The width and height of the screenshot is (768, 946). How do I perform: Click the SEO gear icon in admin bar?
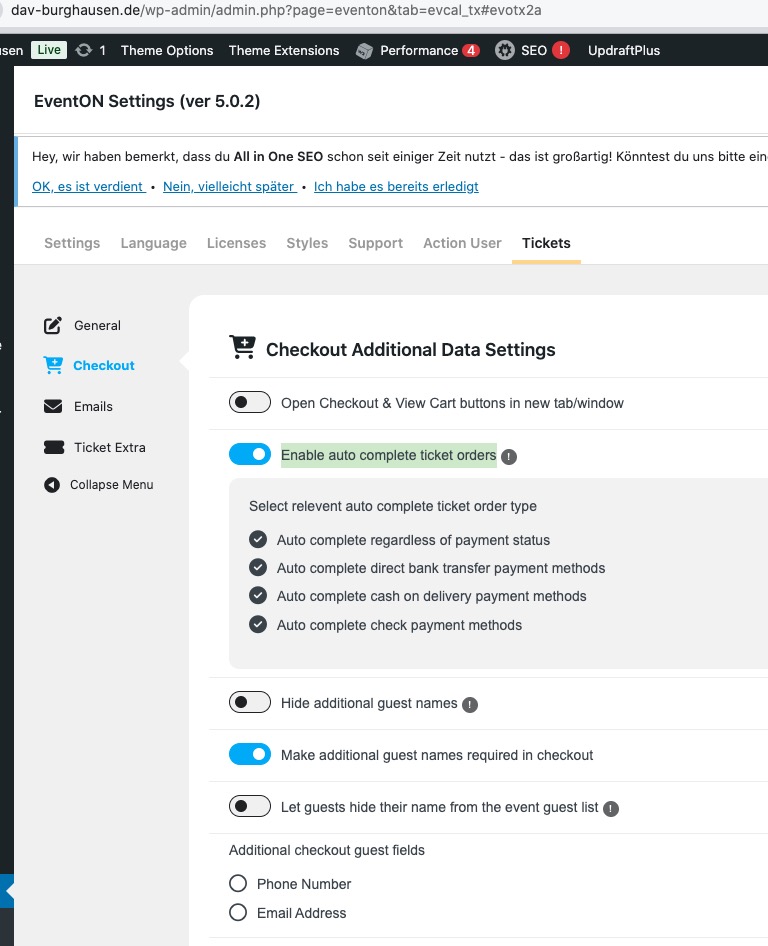pyautogui.click(x=505, y=50)
